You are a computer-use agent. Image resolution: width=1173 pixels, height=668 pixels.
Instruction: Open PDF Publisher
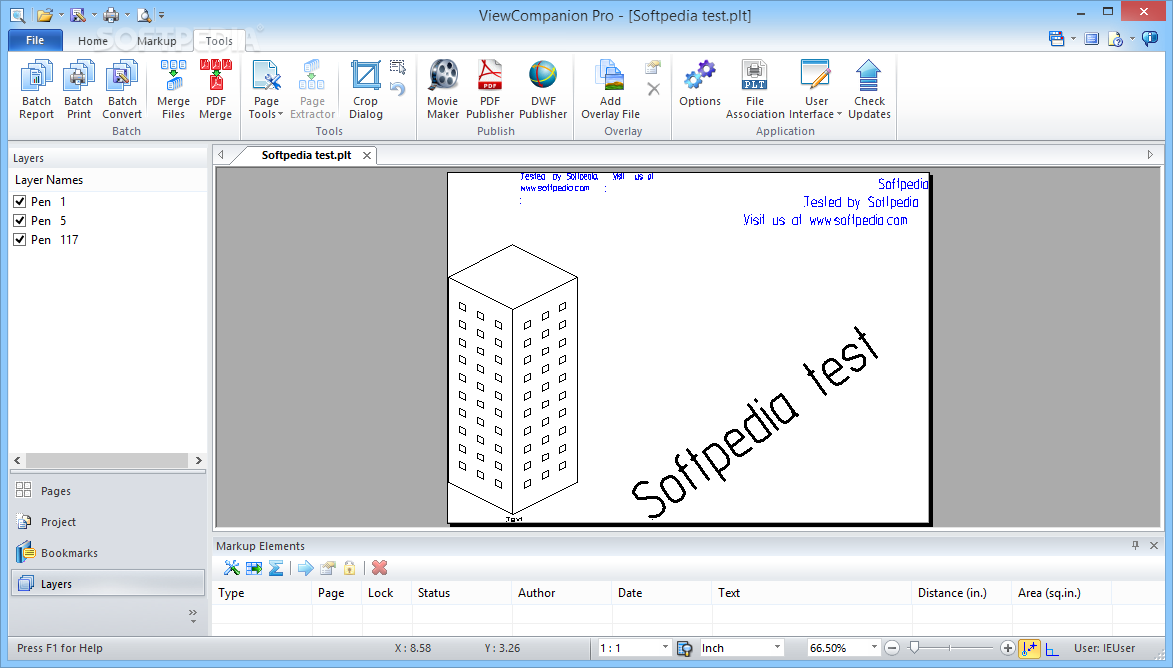click(490, 89)
